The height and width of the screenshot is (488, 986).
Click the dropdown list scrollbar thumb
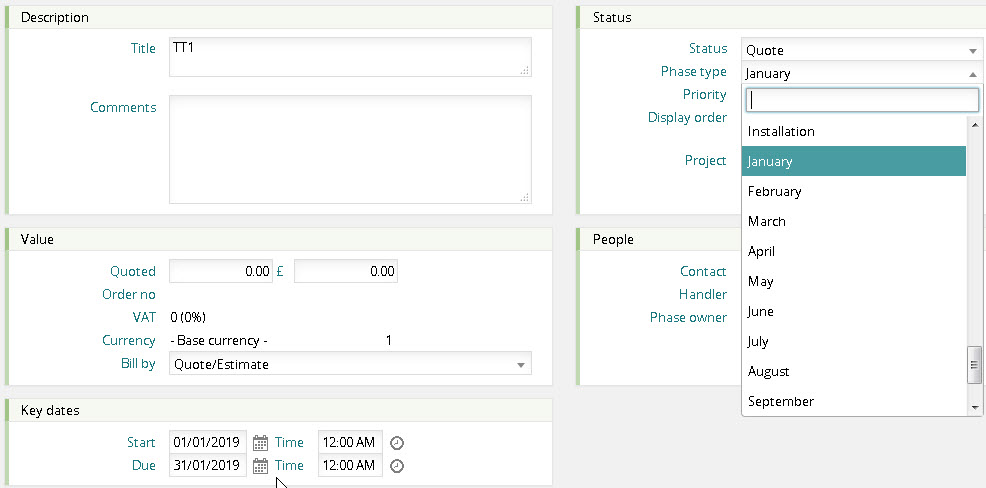975,365
